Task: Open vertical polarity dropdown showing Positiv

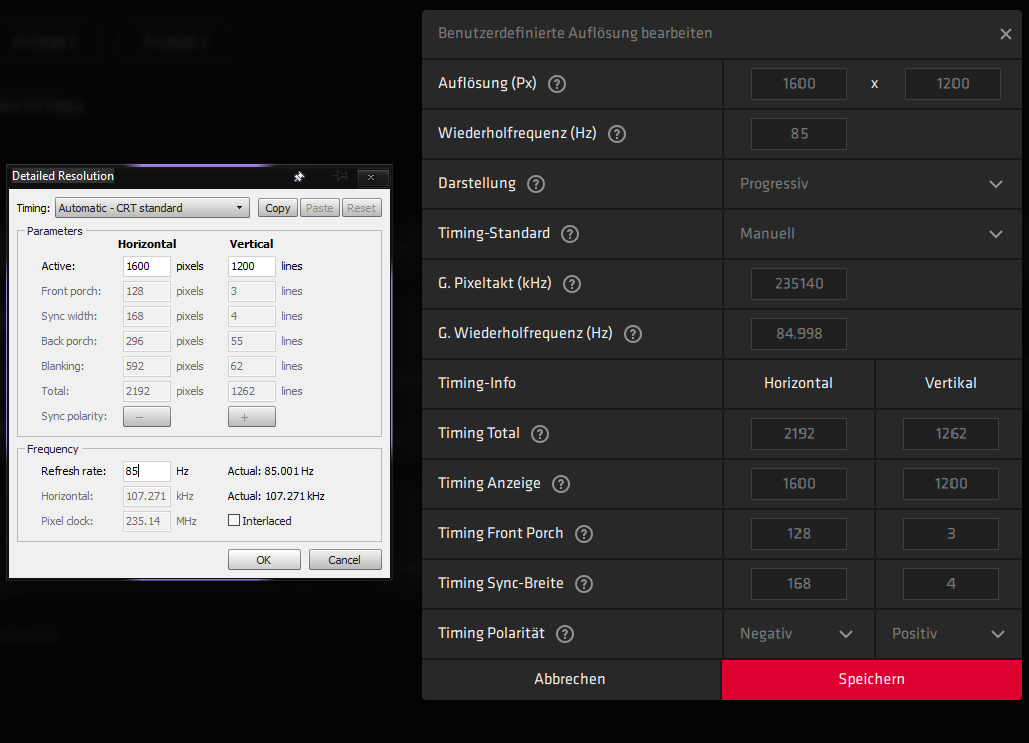Action: pyautogui.click(x=948, y=633)
